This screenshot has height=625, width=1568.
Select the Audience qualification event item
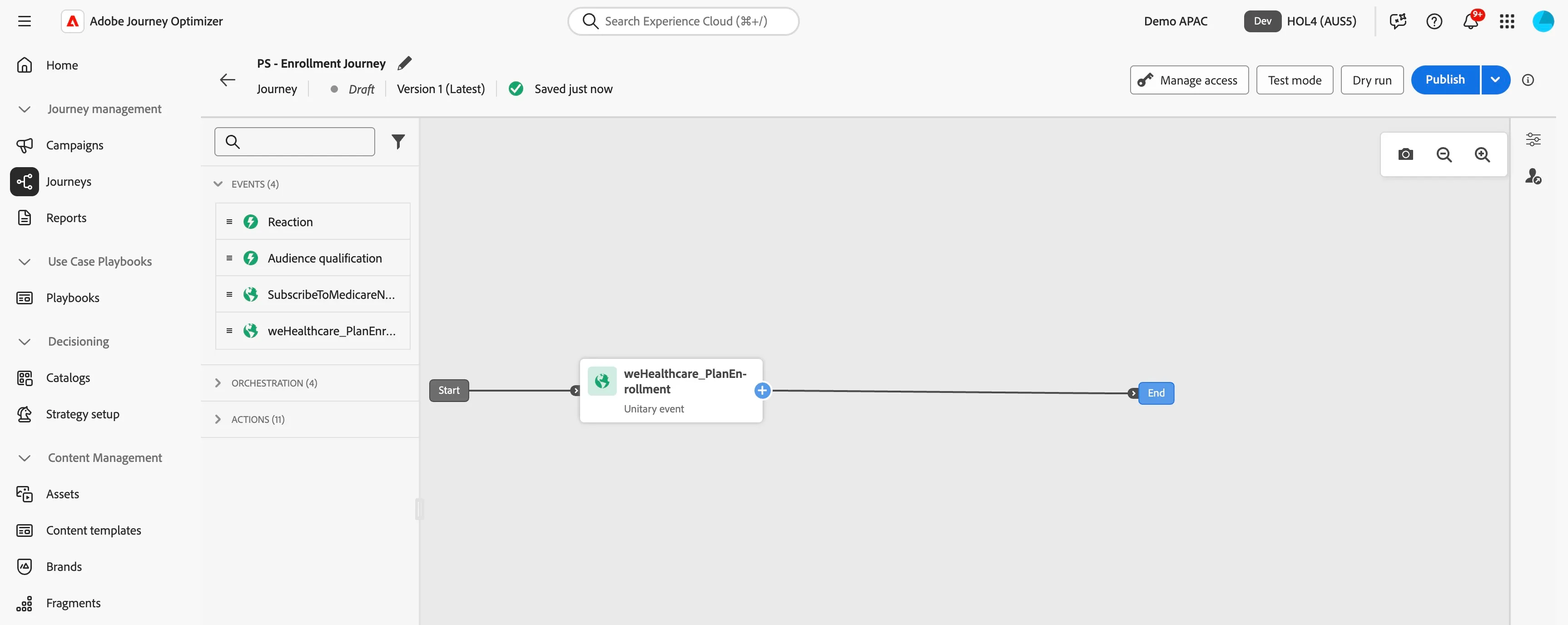[312, 258]
